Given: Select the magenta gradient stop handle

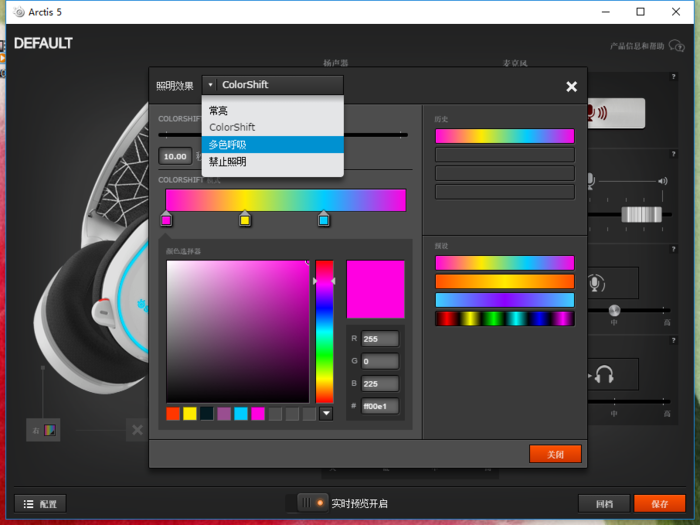Looking at the screenshot, I should [166, 220].
